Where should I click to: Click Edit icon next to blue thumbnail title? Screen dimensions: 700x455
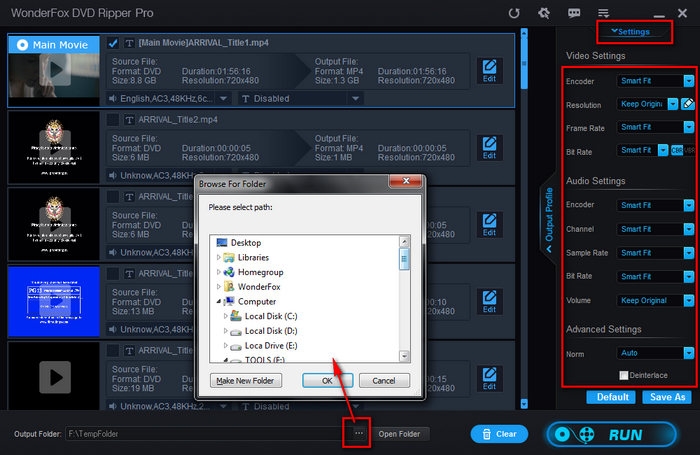pos(489,302)
